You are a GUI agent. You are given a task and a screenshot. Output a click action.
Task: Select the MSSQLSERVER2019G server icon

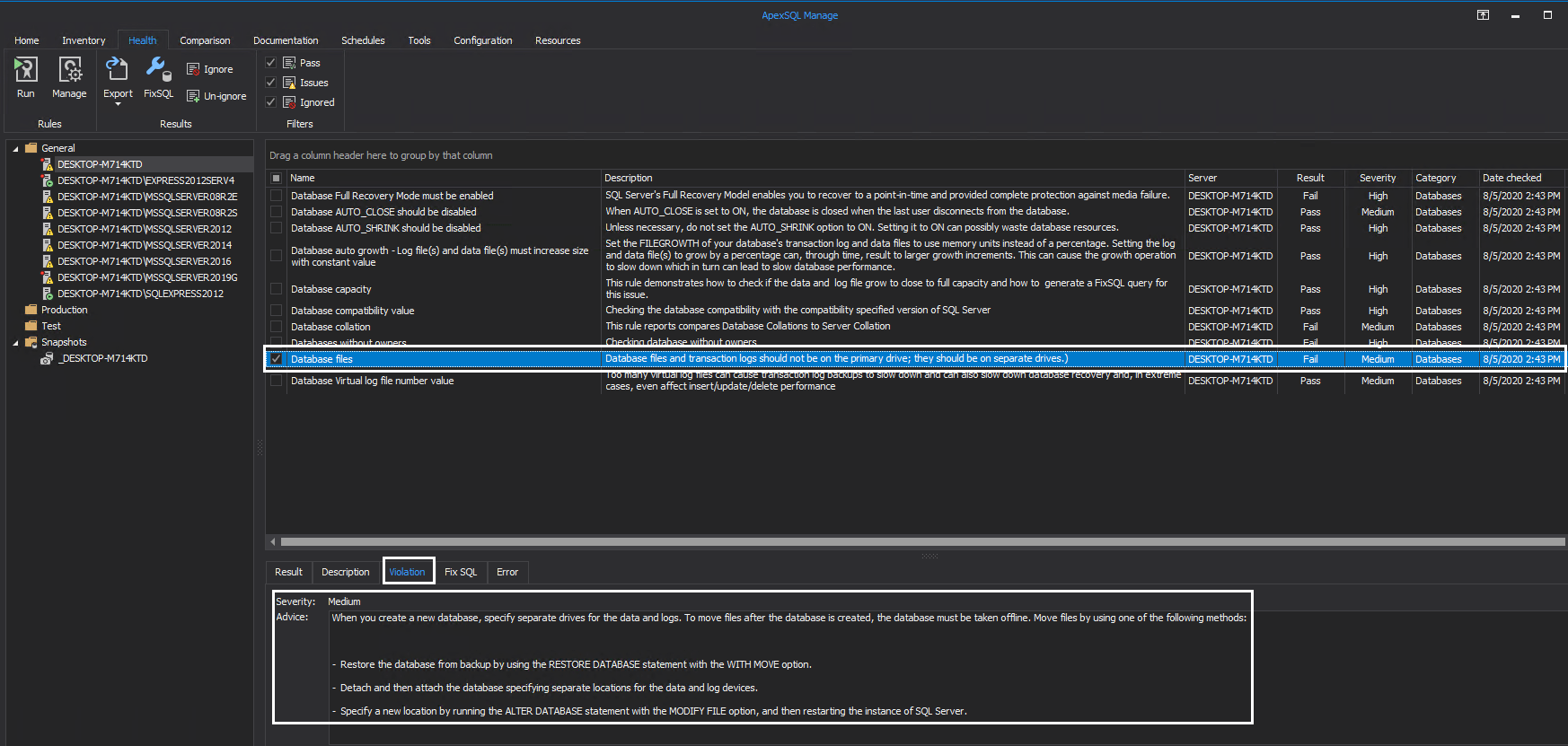pos(48,277)
